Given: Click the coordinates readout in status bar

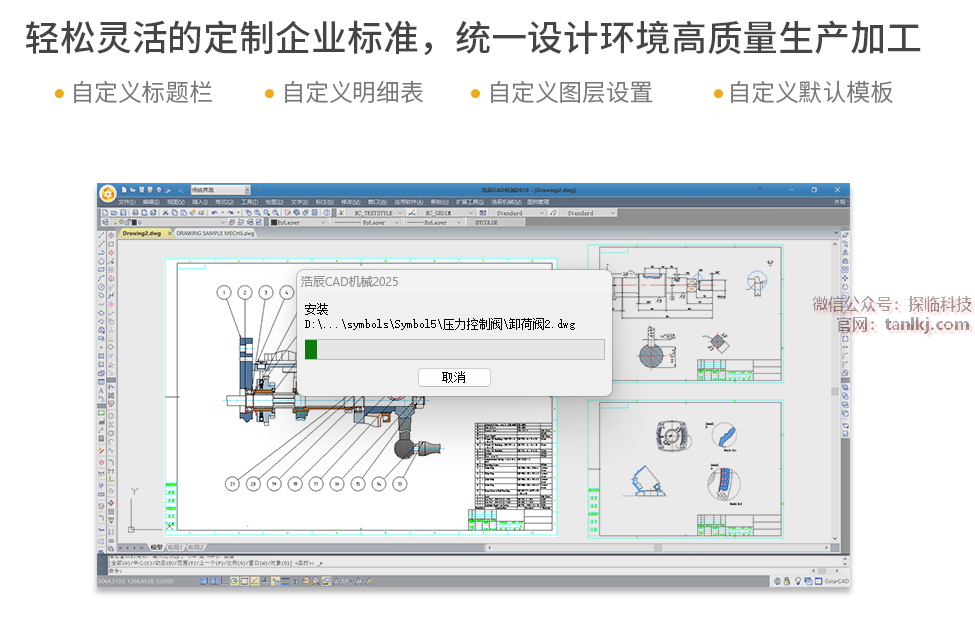Looking at the screenshot, I should (136, 581).
